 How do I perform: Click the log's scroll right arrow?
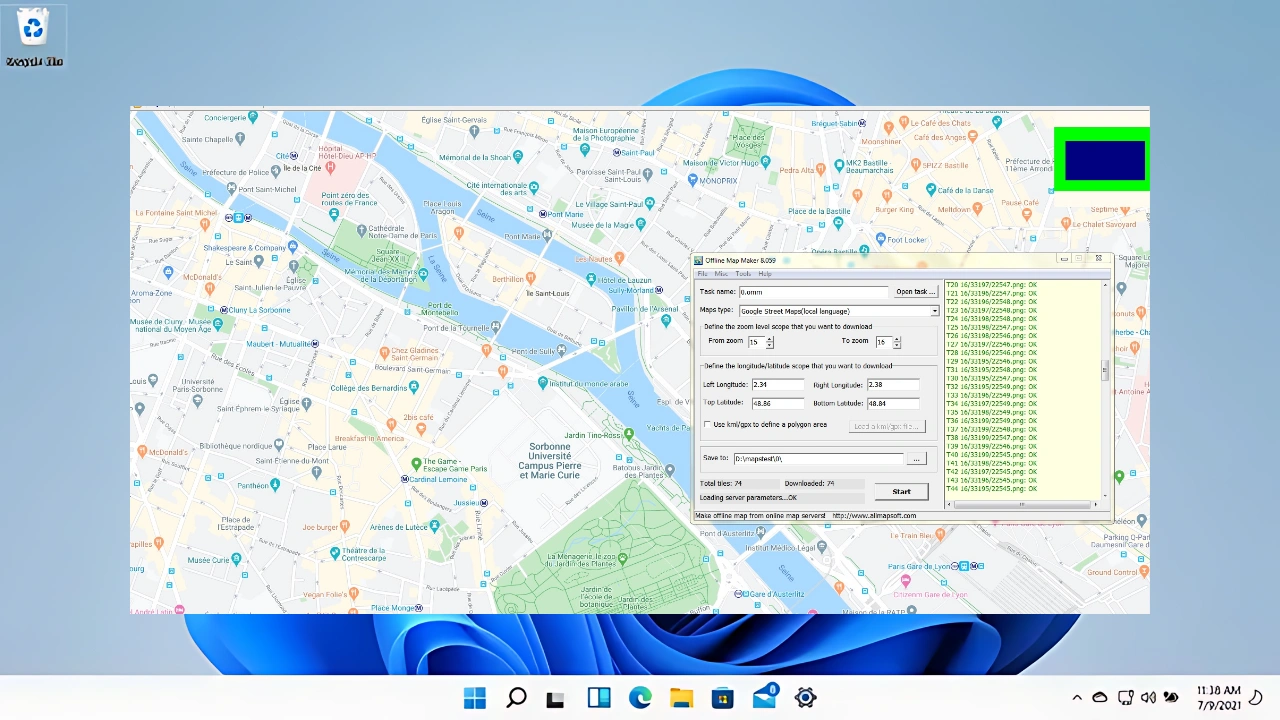click(1096, 504)
